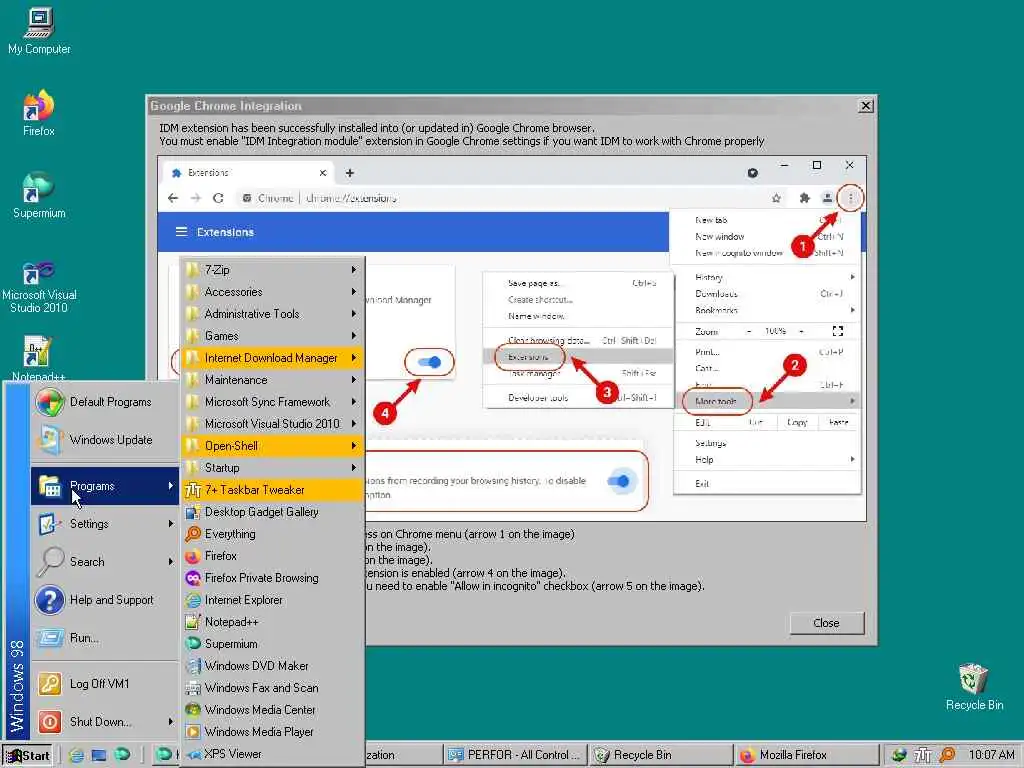The width and height of the screenshot is (1024, 768).
Task: Expand Search submenu in Start menu
Action: 104,562
